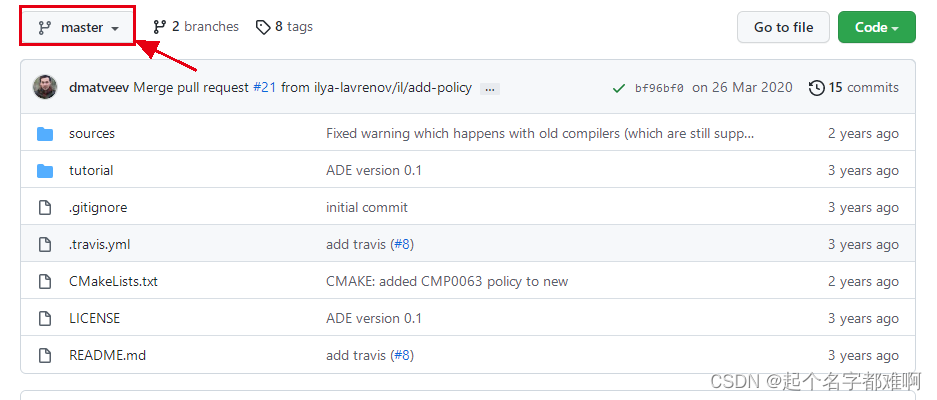937x400 pixels.
Task: Open the .travis.yml file
Action: pyautogui.click(x=99, y=245)
